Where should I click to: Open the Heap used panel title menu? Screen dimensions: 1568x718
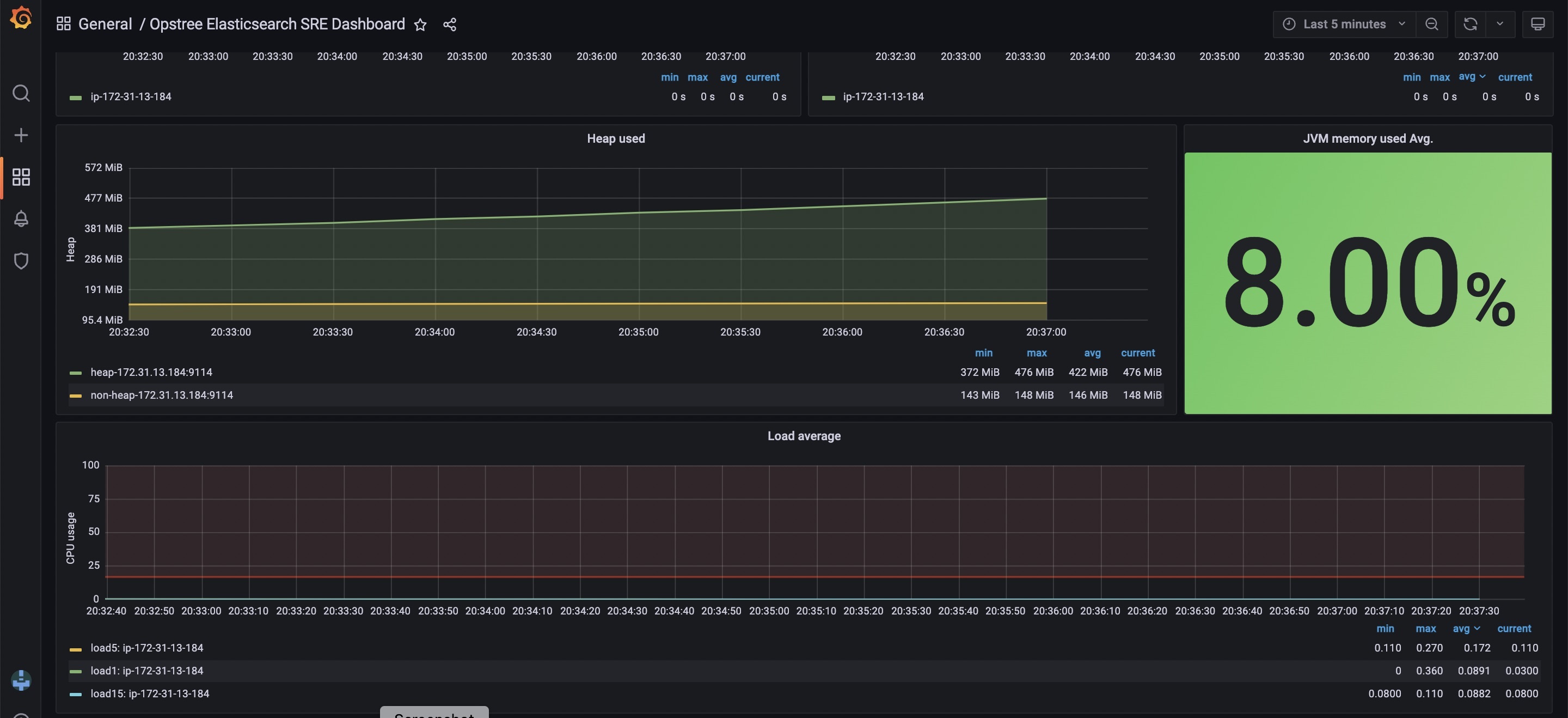[x=615, y=138]
